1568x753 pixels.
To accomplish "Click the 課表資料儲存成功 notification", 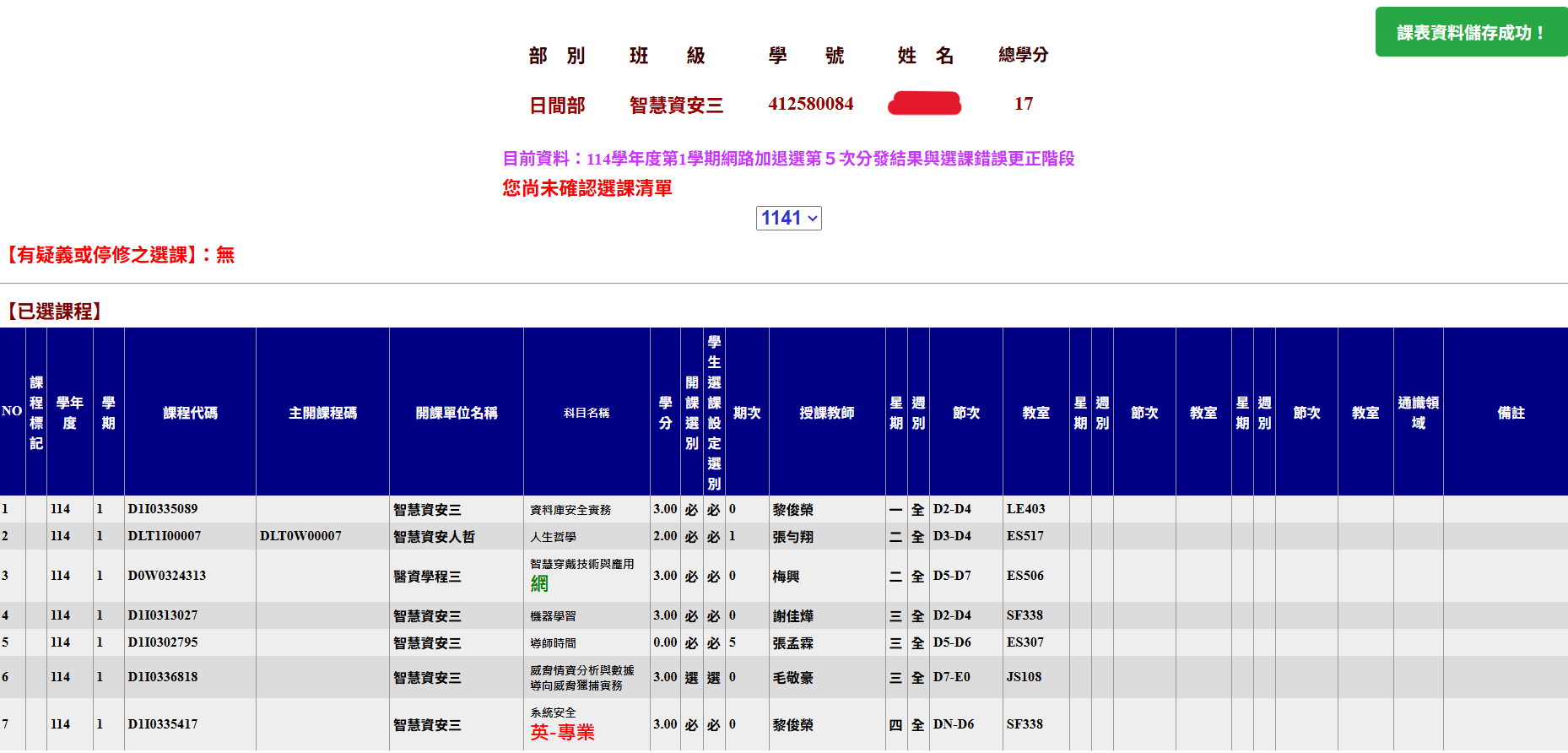I will click(x=1471, y=32).
